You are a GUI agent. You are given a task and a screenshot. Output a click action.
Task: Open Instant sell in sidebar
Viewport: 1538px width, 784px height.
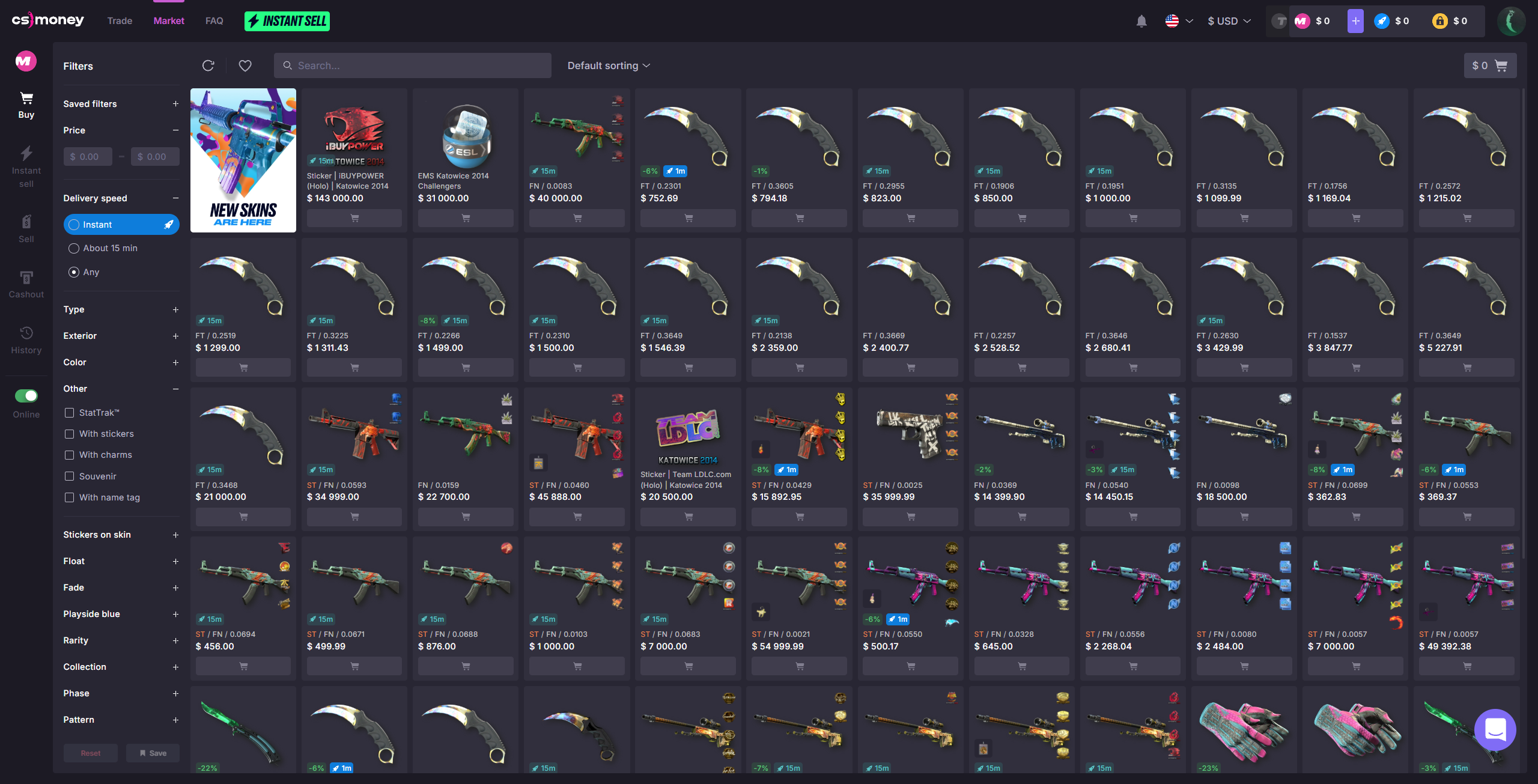[x=26, y=167]
